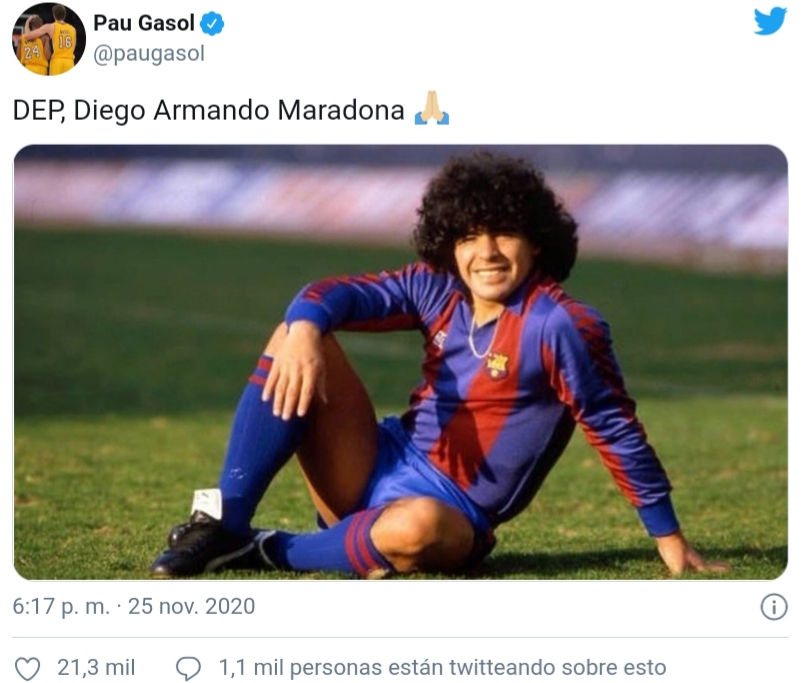This screenshot has height=683, width=806.
Task: Click the tweet text 'DEP, Diego Armando Maradona'
Action: [x=208, y=110]
